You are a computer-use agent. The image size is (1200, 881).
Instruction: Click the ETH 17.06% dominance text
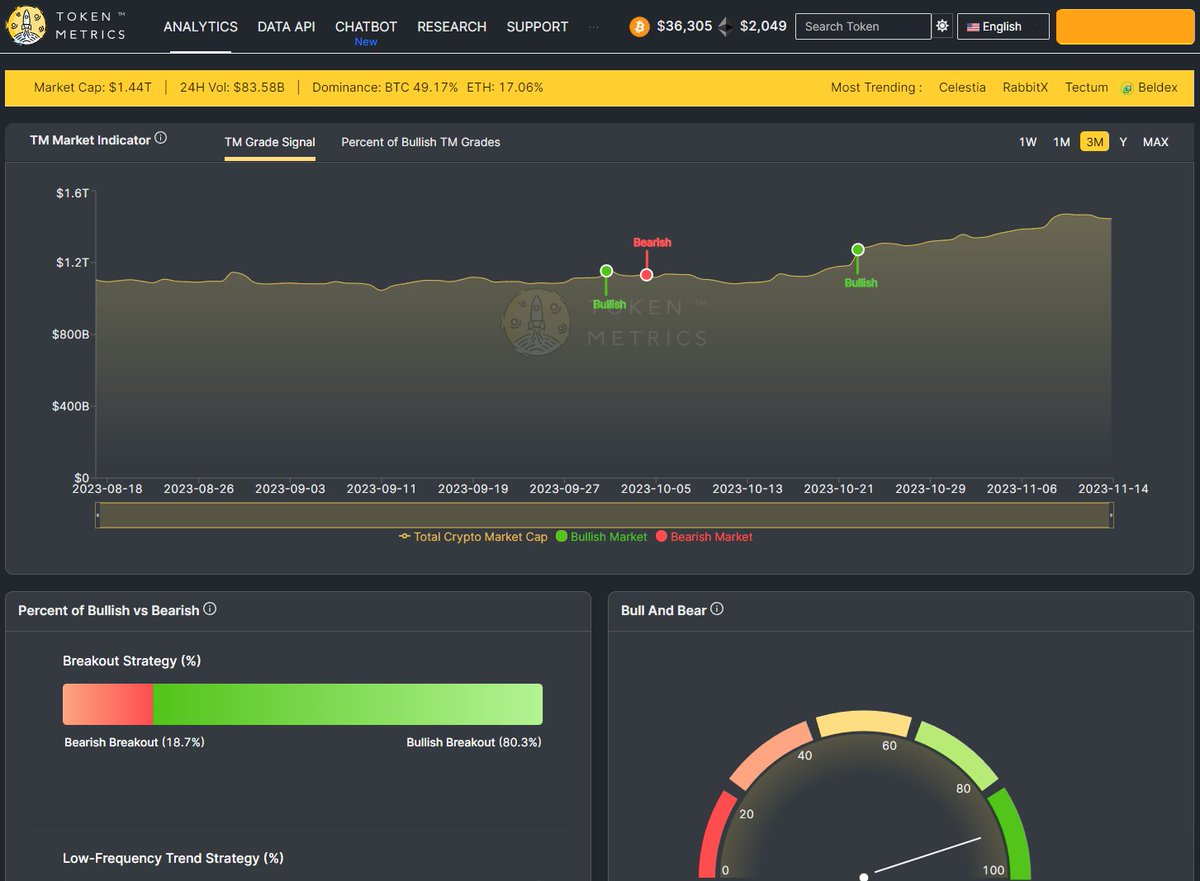pos(505,88)
